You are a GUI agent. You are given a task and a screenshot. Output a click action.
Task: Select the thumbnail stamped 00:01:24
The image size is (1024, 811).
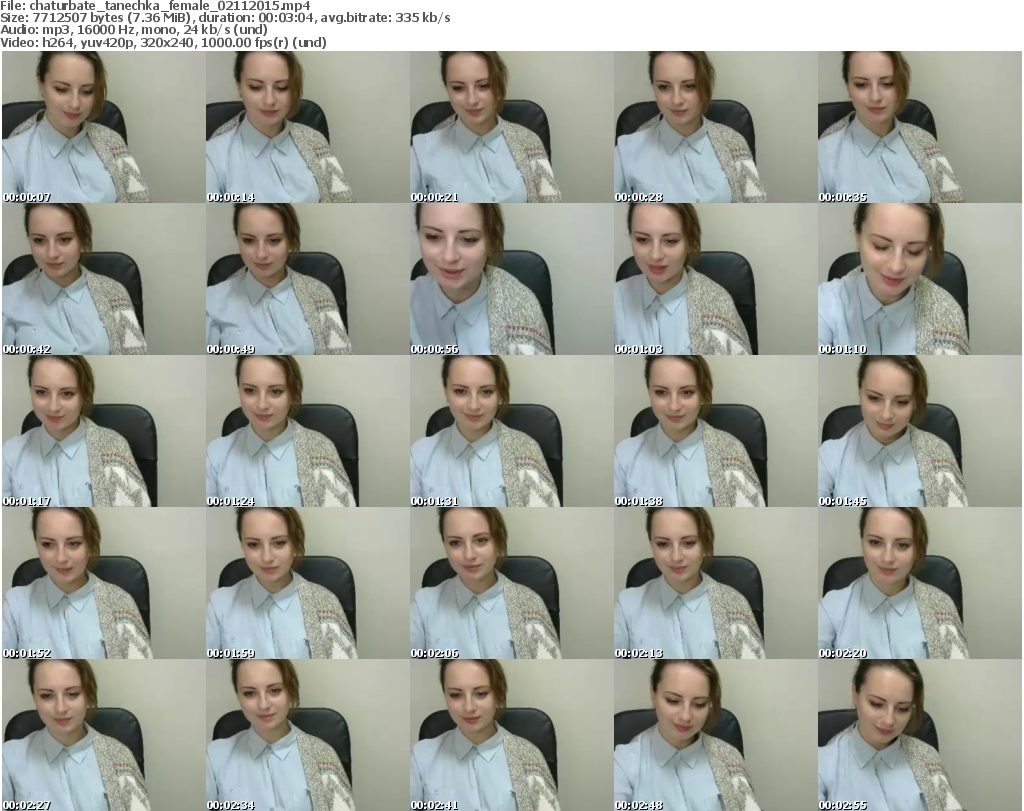(x=308, y=431)
